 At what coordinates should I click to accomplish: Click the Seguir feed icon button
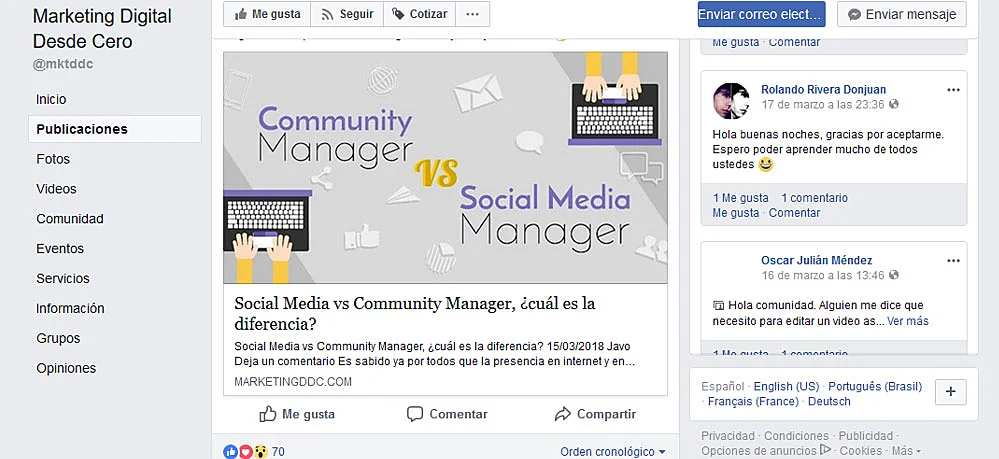(x=347, y=14)
